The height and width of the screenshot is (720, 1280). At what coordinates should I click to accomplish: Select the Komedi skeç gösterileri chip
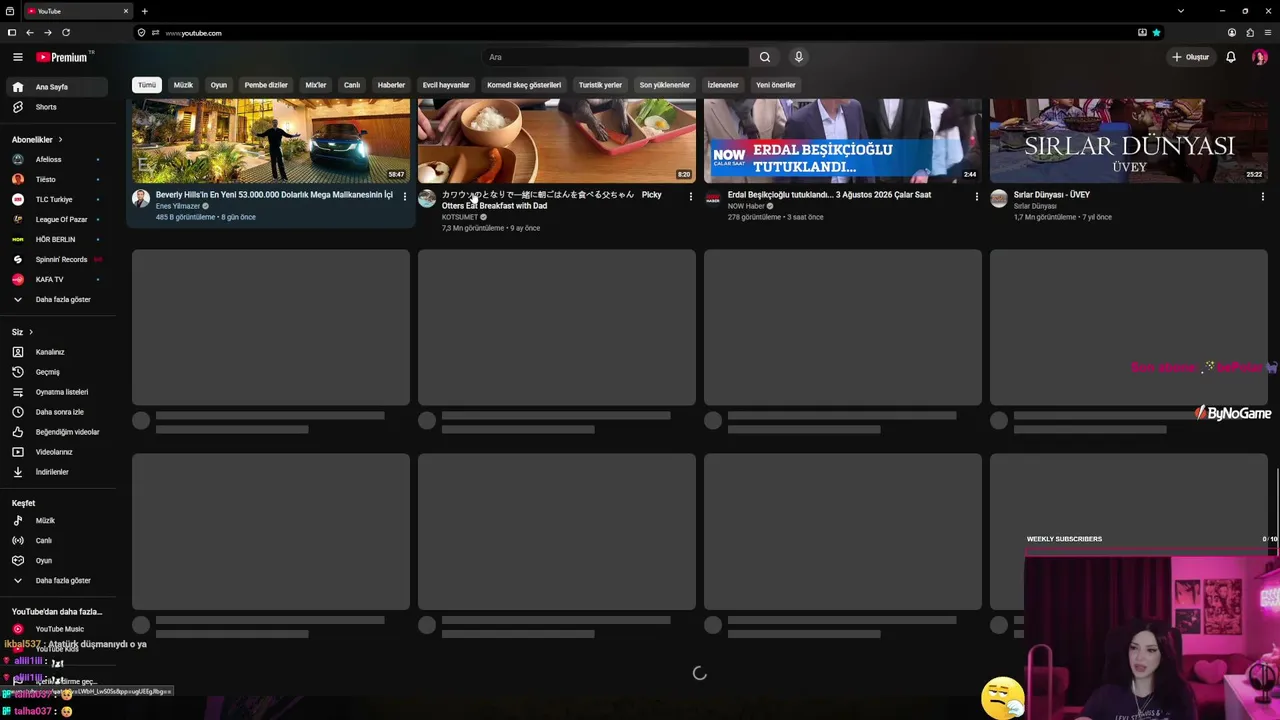click(x=524, y=85)
